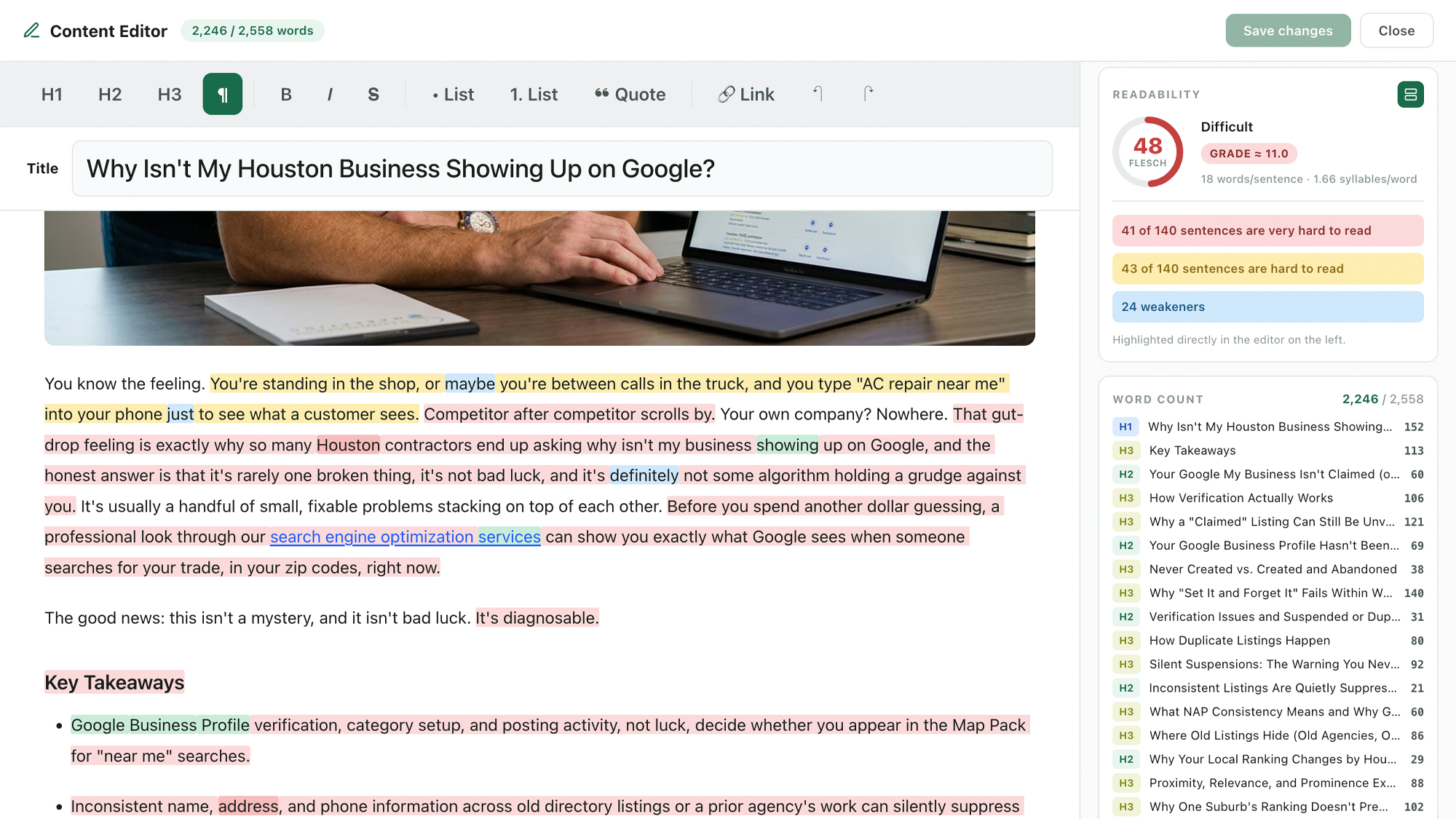
Task: Insert a block quote
Action: [x=630, y=95]
